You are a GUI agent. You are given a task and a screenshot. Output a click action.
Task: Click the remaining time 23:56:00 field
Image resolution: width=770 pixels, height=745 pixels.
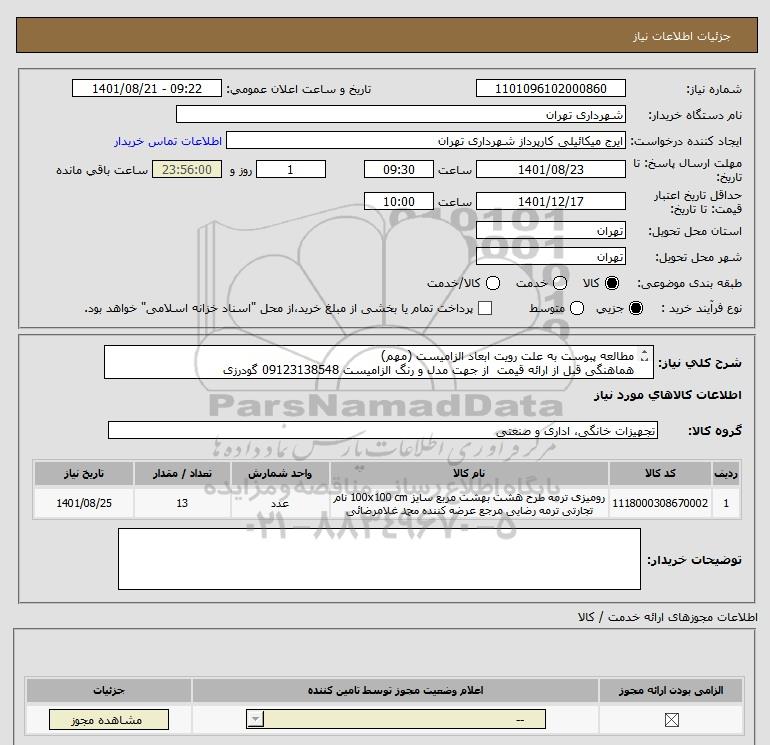187,169
